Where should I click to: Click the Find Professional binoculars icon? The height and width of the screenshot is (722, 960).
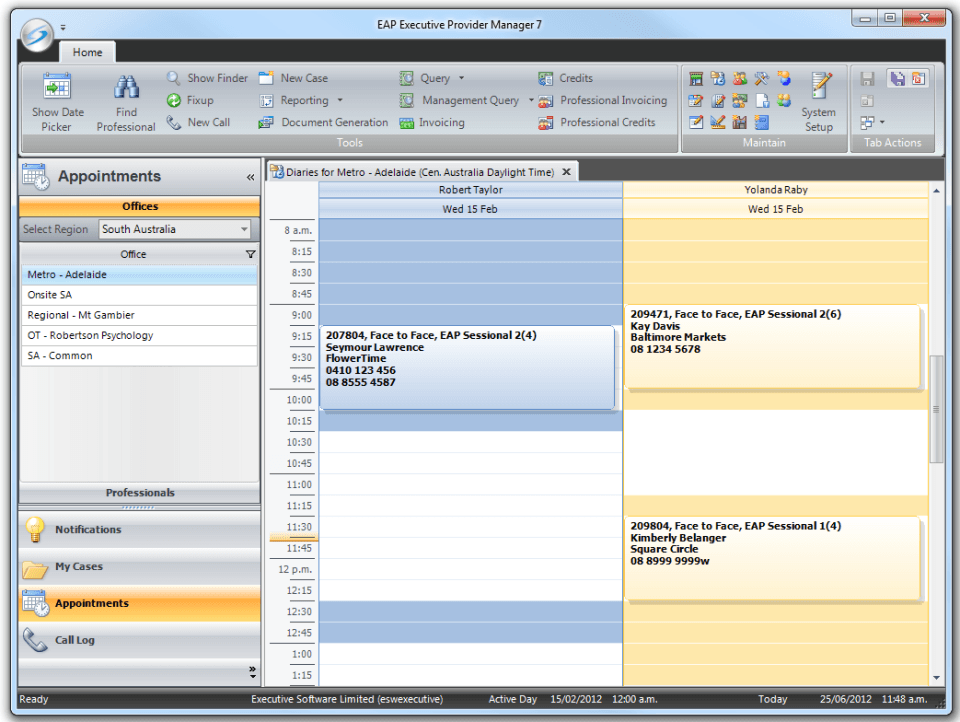(x=126, y=87)
